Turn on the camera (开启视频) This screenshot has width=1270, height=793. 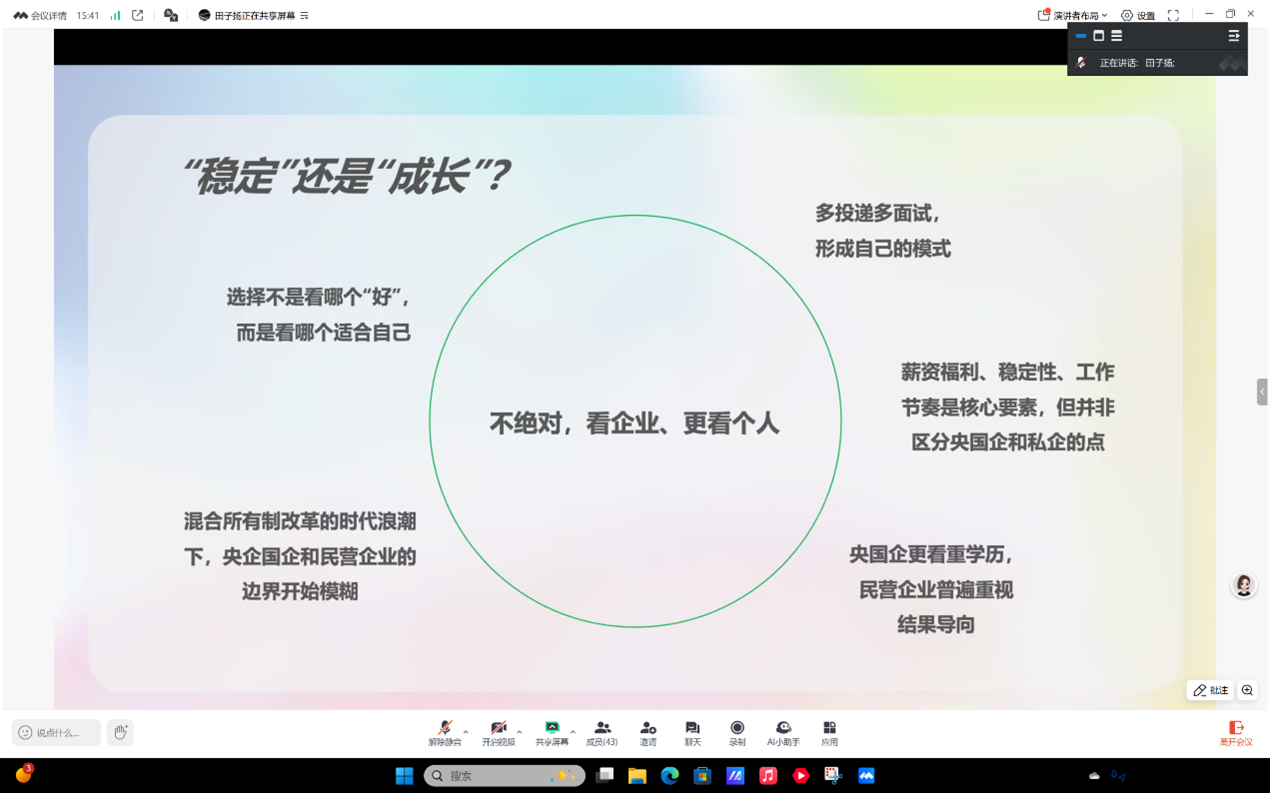498,732
